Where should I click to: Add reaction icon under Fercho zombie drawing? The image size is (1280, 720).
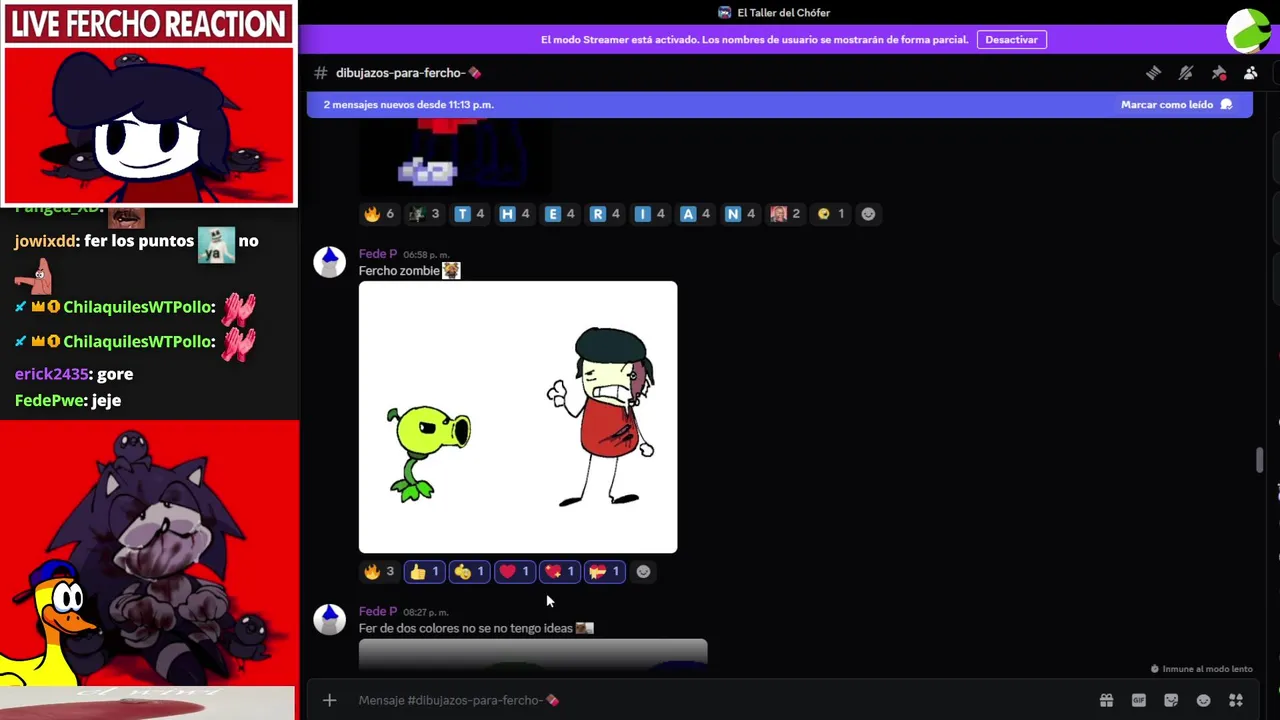pos(643,572)
